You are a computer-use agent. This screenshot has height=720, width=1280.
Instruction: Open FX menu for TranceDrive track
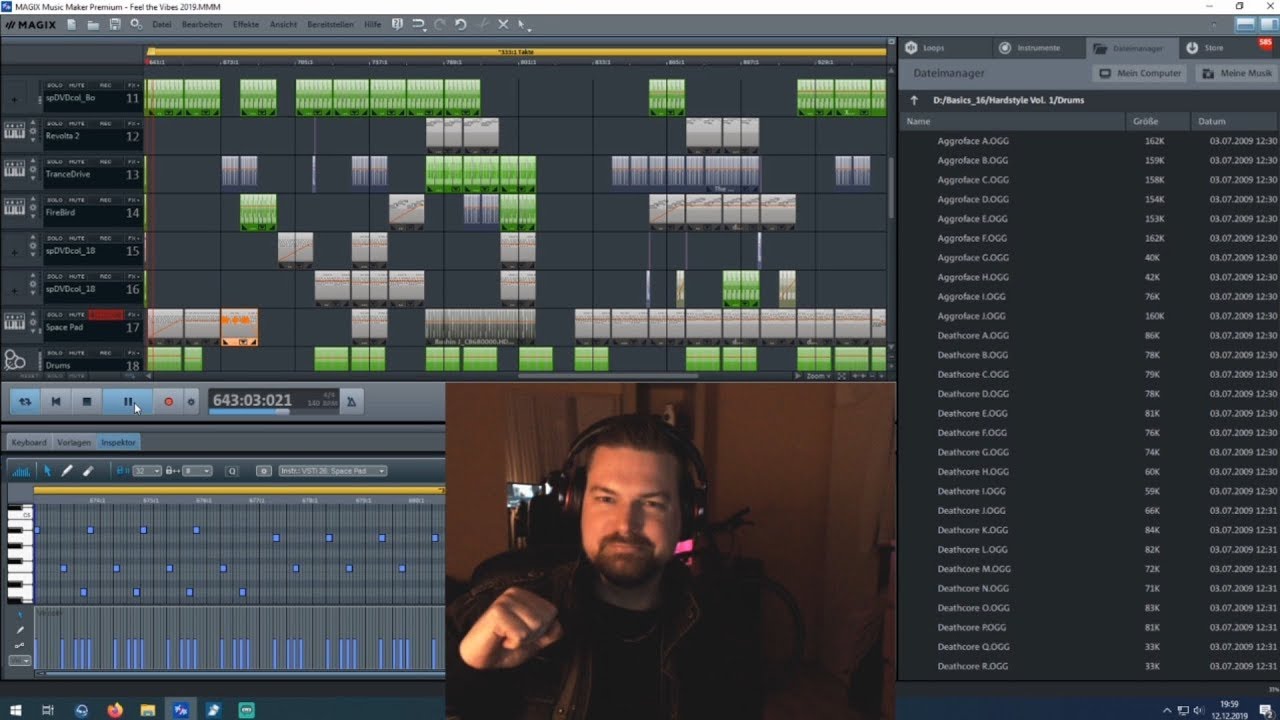(x=133, y=161)
